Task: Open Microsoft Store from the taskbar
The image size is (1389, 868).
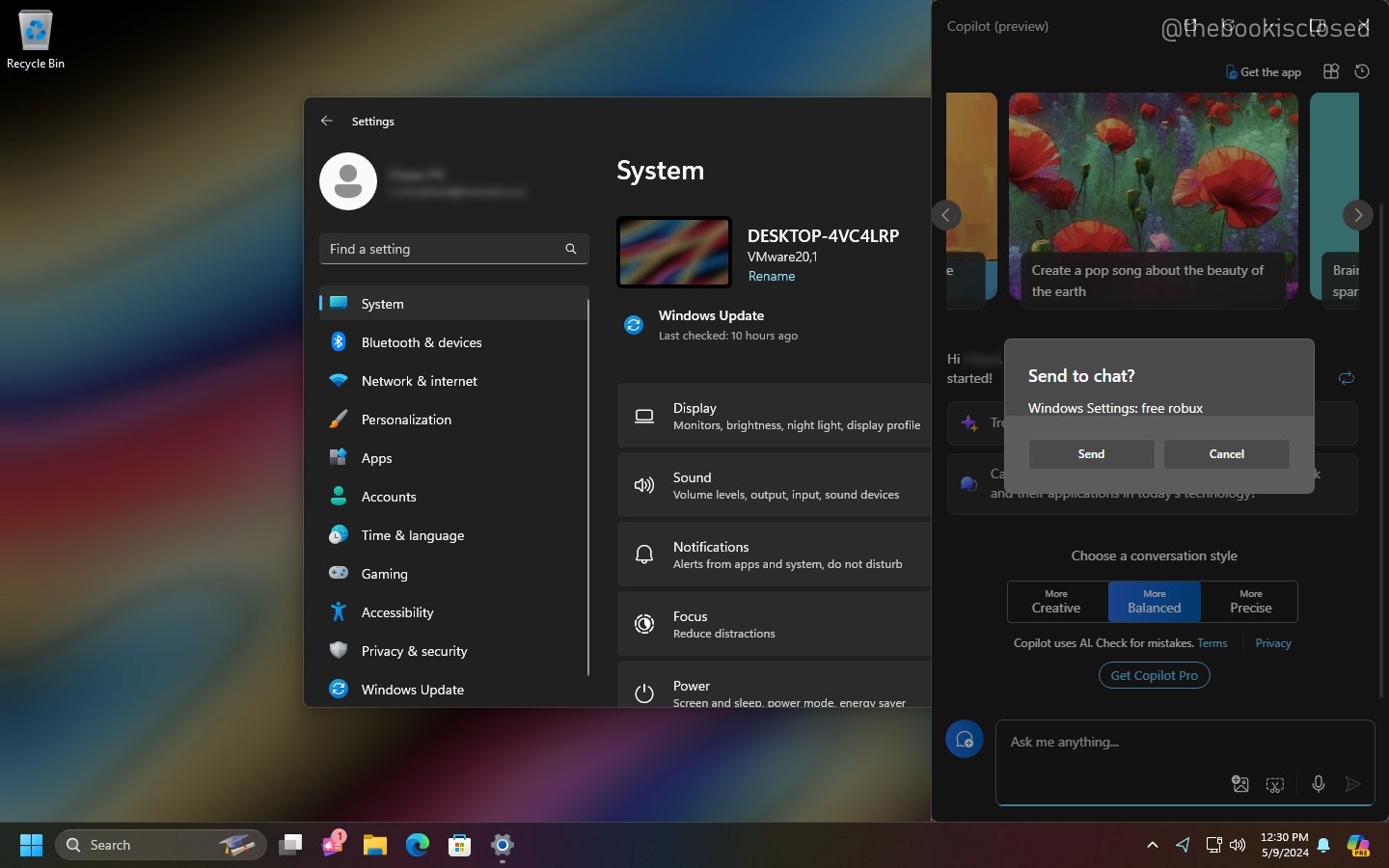Action: (x=460, y=845)
